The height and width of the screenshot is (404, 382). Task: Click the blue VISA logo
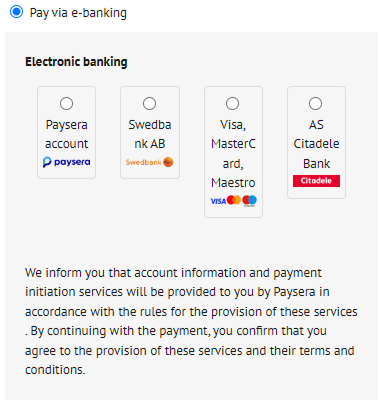[218, 201]
